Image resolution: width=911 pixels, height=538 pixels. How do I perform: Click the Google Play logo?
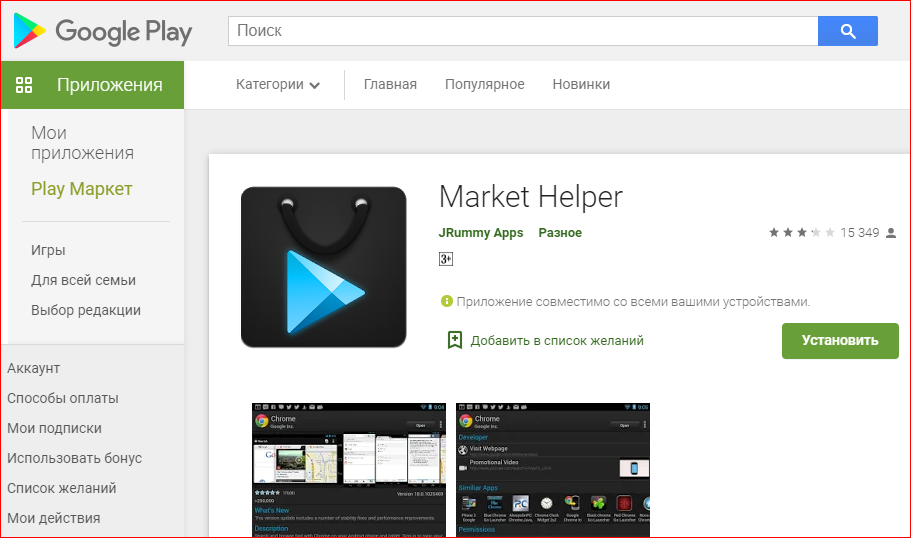coord(103,31)
